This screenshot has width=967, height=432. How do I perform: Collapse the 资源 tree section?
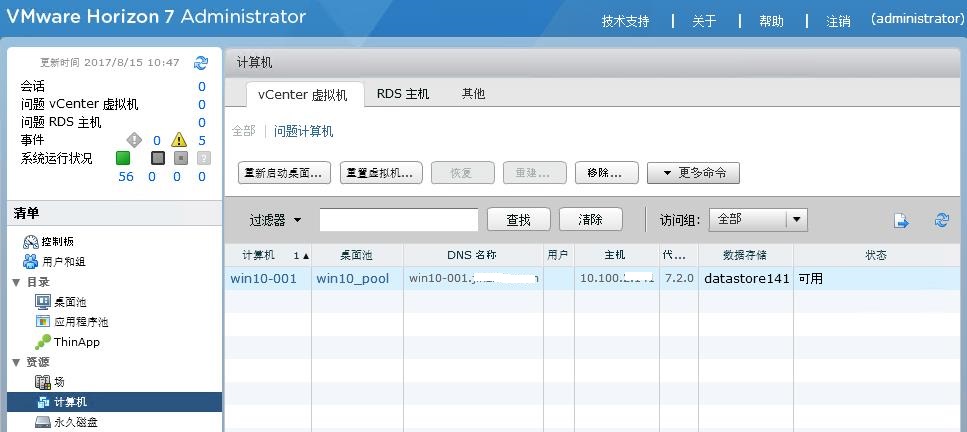click(16, 362)
